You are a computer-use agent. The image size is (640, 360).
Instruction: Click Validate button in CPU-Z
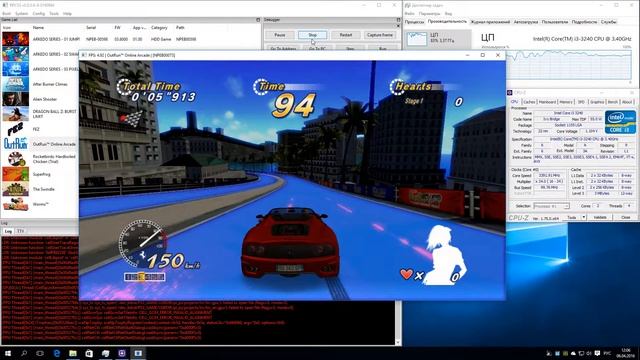coord(600,218)
